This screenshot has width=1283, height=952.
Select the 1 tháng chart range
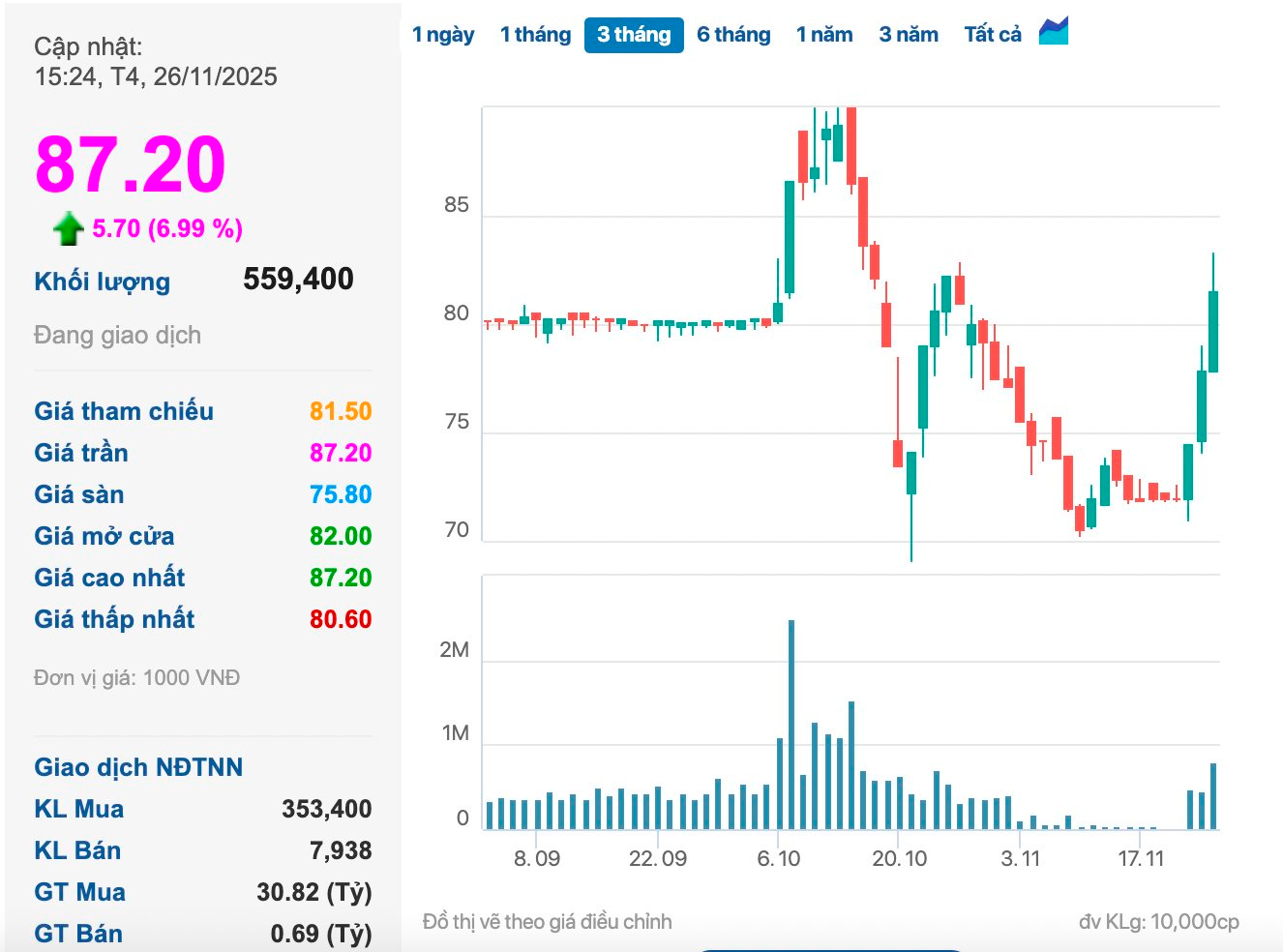(x=535, y=35)
